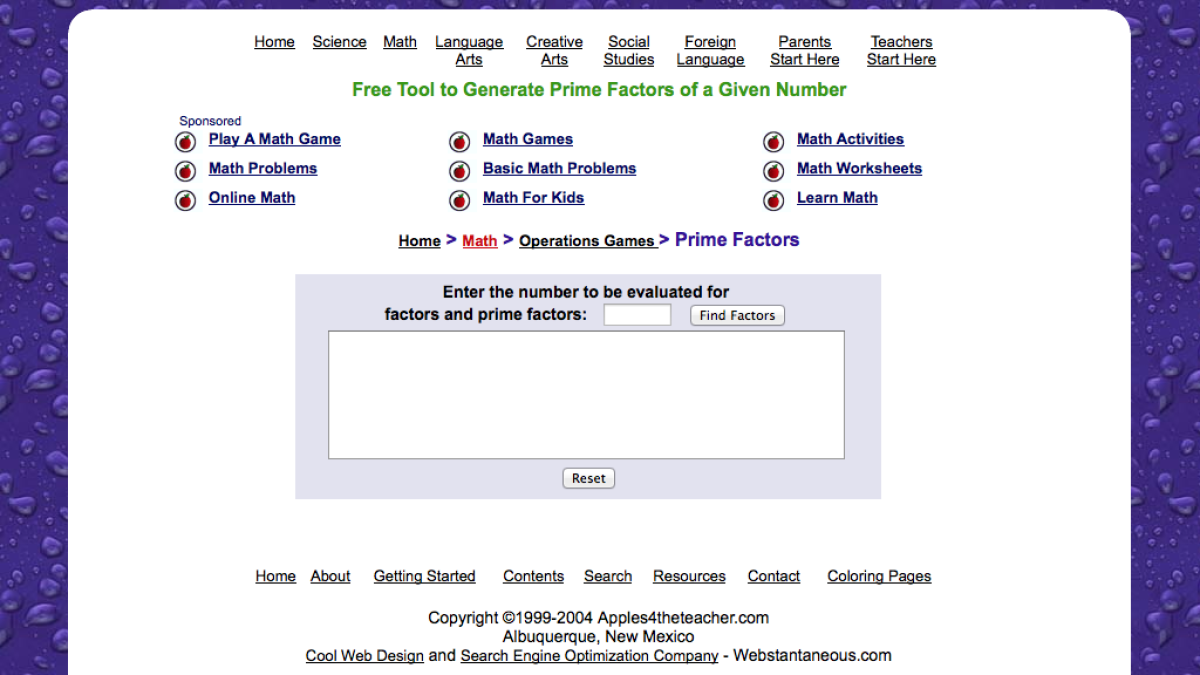
Task: Click the apple icon next to Learn Math
Action: (x=773, y=199)
